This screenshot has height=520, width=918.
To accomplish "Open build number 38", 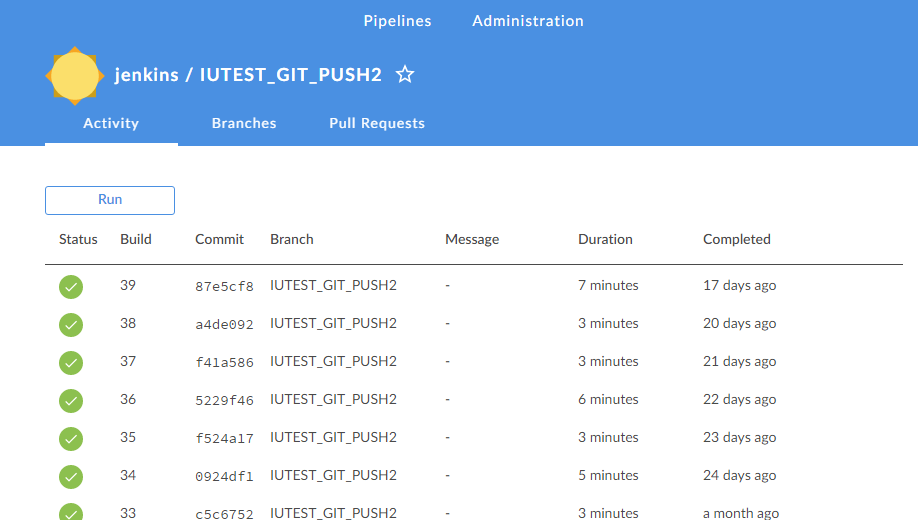I will tap(128, 323).
